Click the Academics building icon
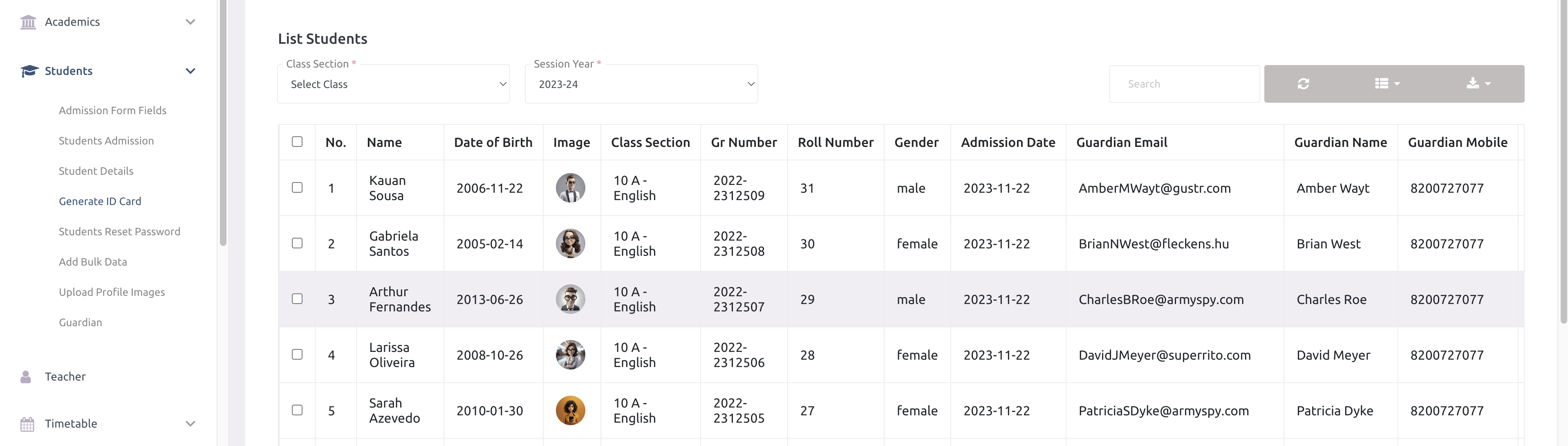1568x446 pixels. [28, 22]
